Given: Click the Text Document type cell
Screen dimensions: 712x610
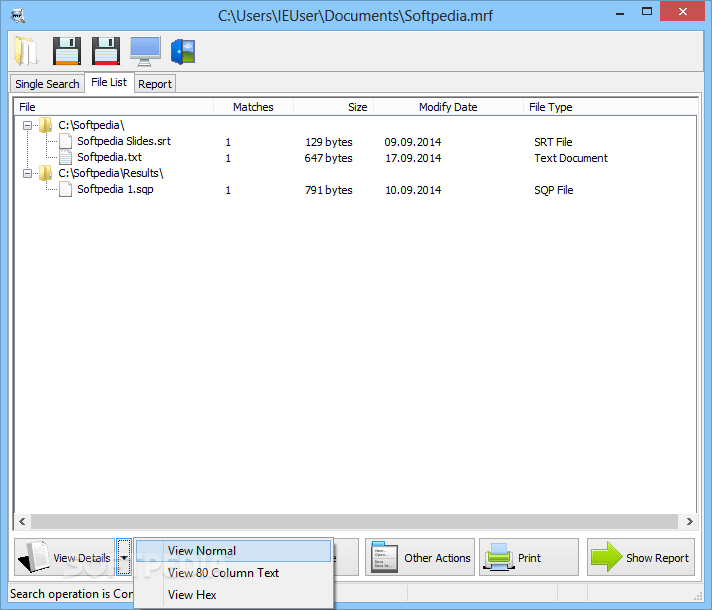Looking at the screenshot, I should click(x=571, y=158).
